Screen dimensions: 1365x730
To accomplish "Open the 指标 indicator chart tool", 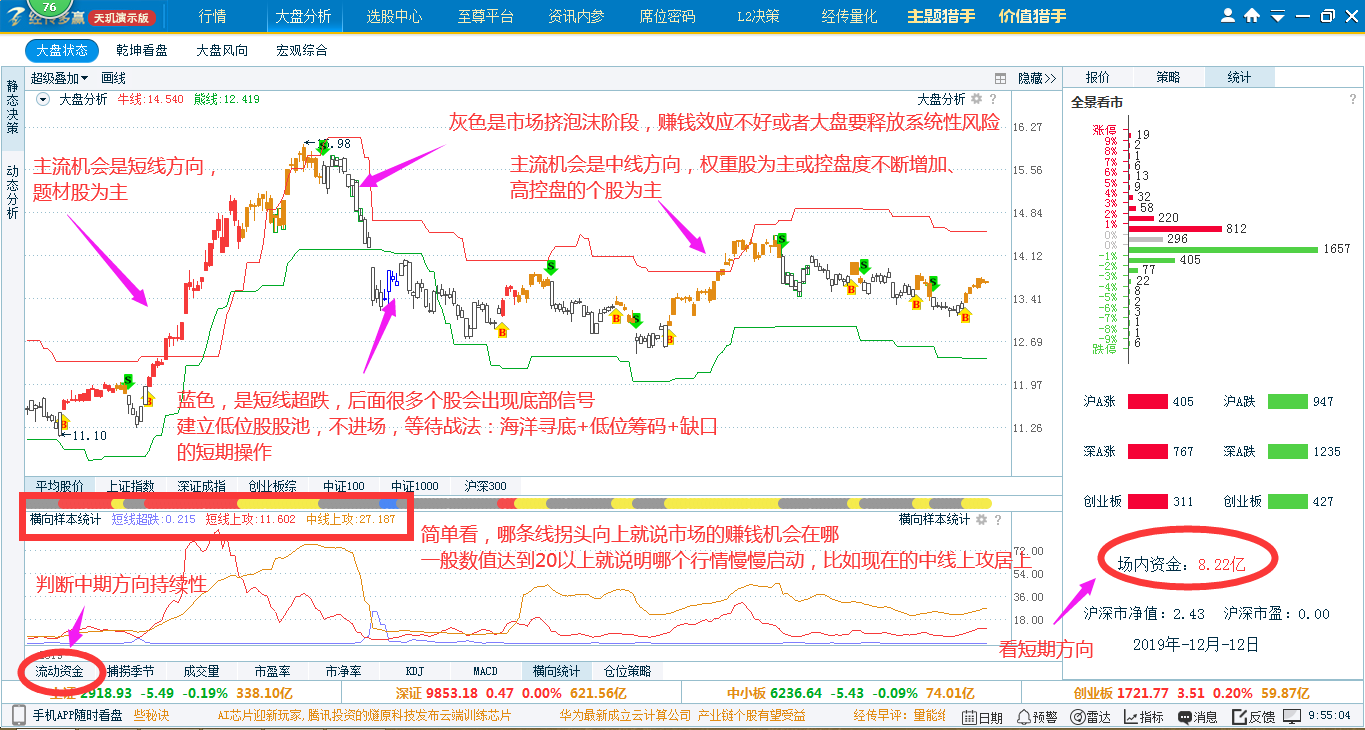I will 1144,716.
